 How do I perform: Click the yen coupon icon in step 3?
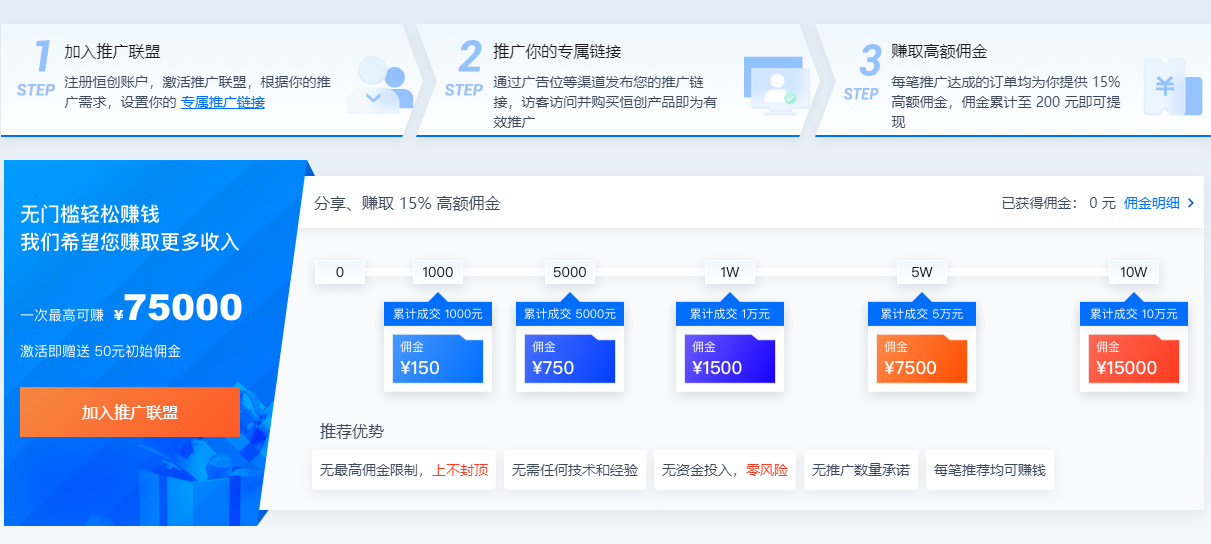tap(1173, 86)
